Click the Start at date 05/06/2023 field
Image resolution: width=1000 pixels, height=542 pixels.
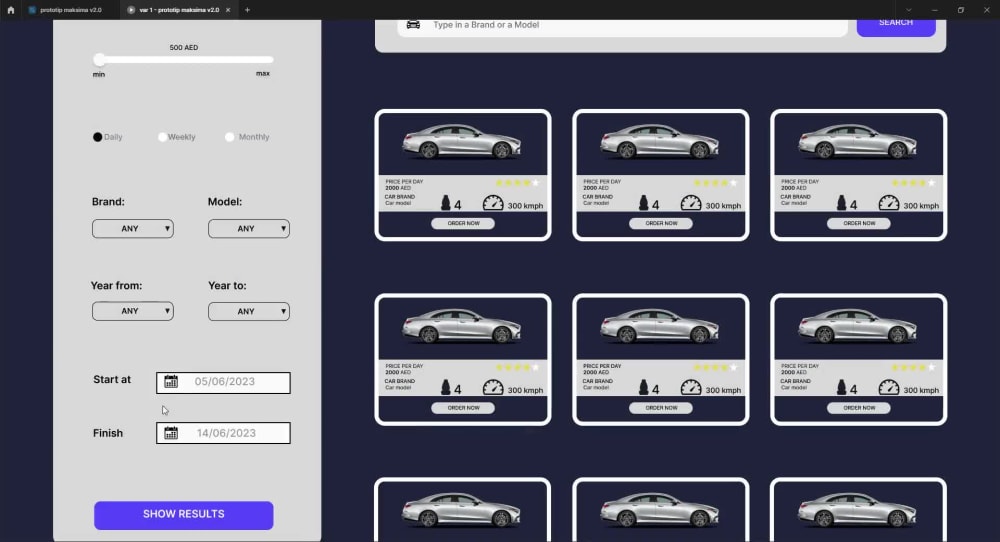click(x=223, y=383)
